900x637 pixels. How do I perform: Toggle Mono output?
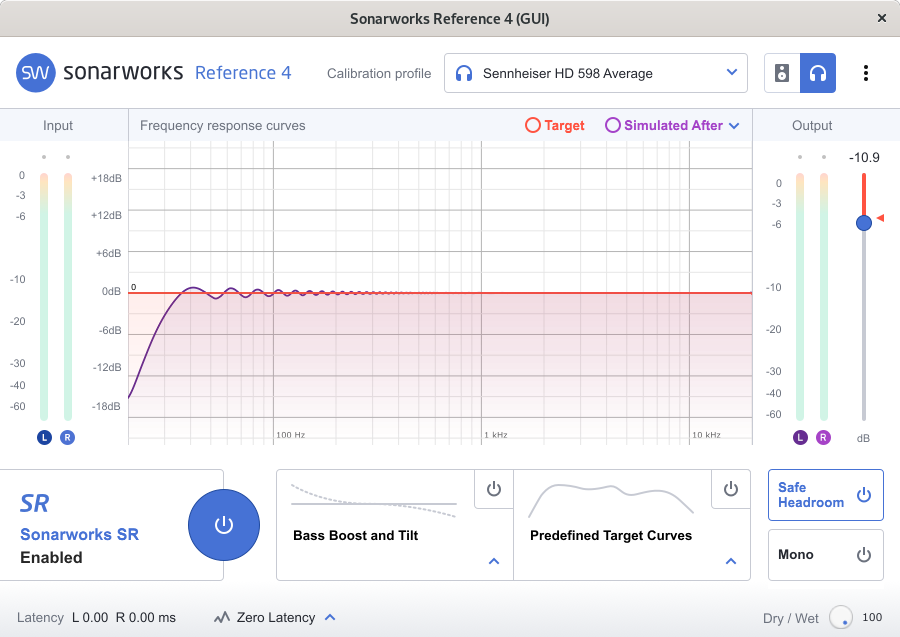point(825,554)
